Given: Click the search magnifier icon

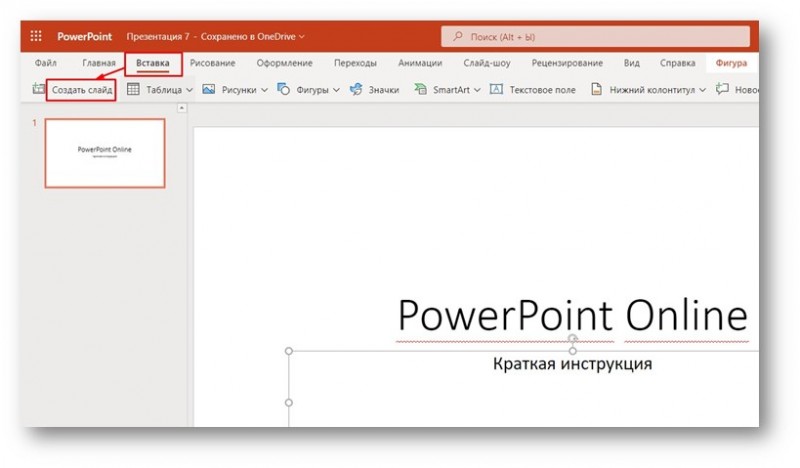Looking at the screenshot, I should [458, 36].
